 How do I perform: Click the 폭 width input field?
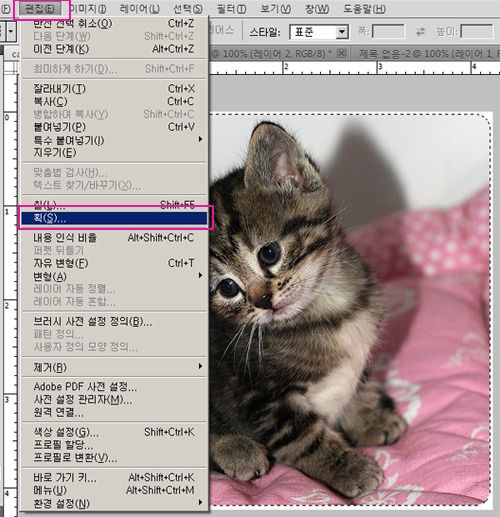tap(388, 32)
